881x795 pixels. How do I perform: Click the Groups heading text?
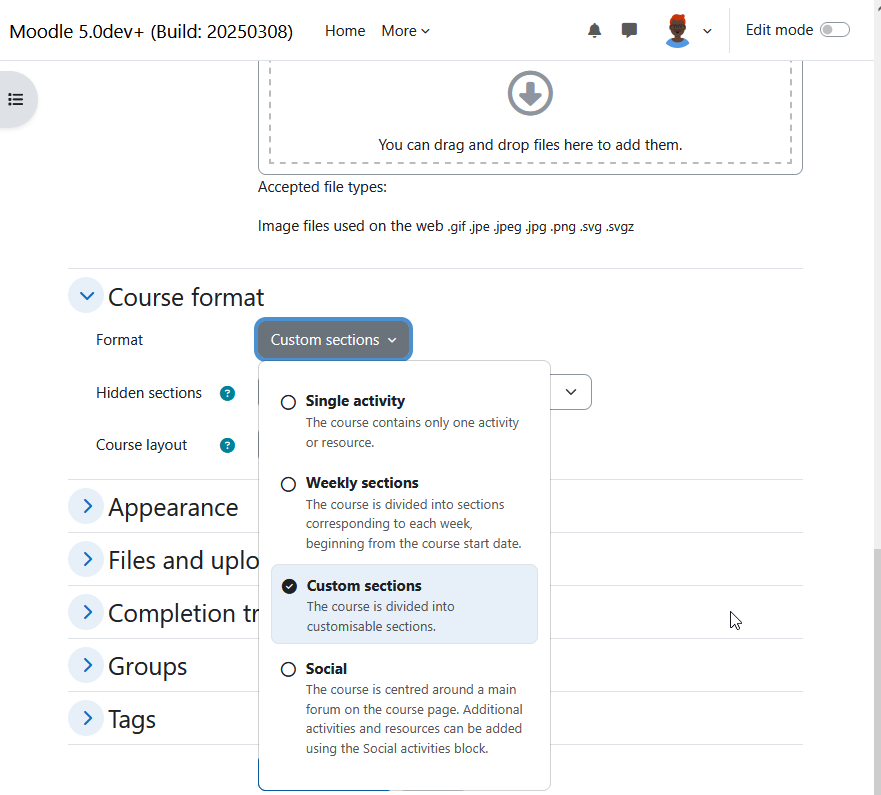[x=147, y=667]
